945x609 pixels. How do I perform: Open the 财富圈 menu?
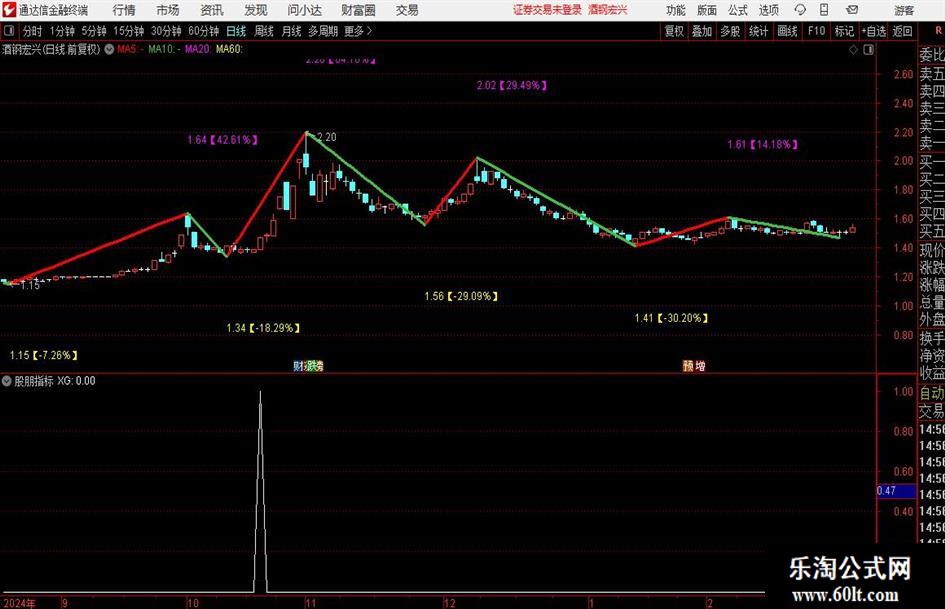(x=358, y=10)
